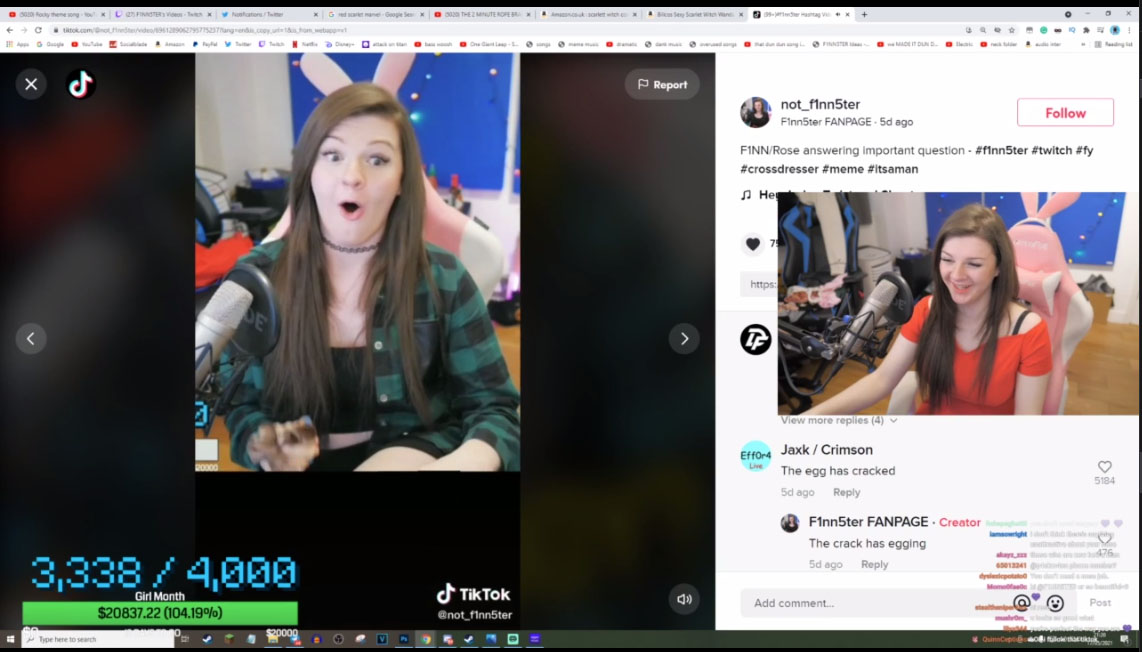Open the #meme hashtag
The width and height of the screenshot is (1142, 652).
843,169
